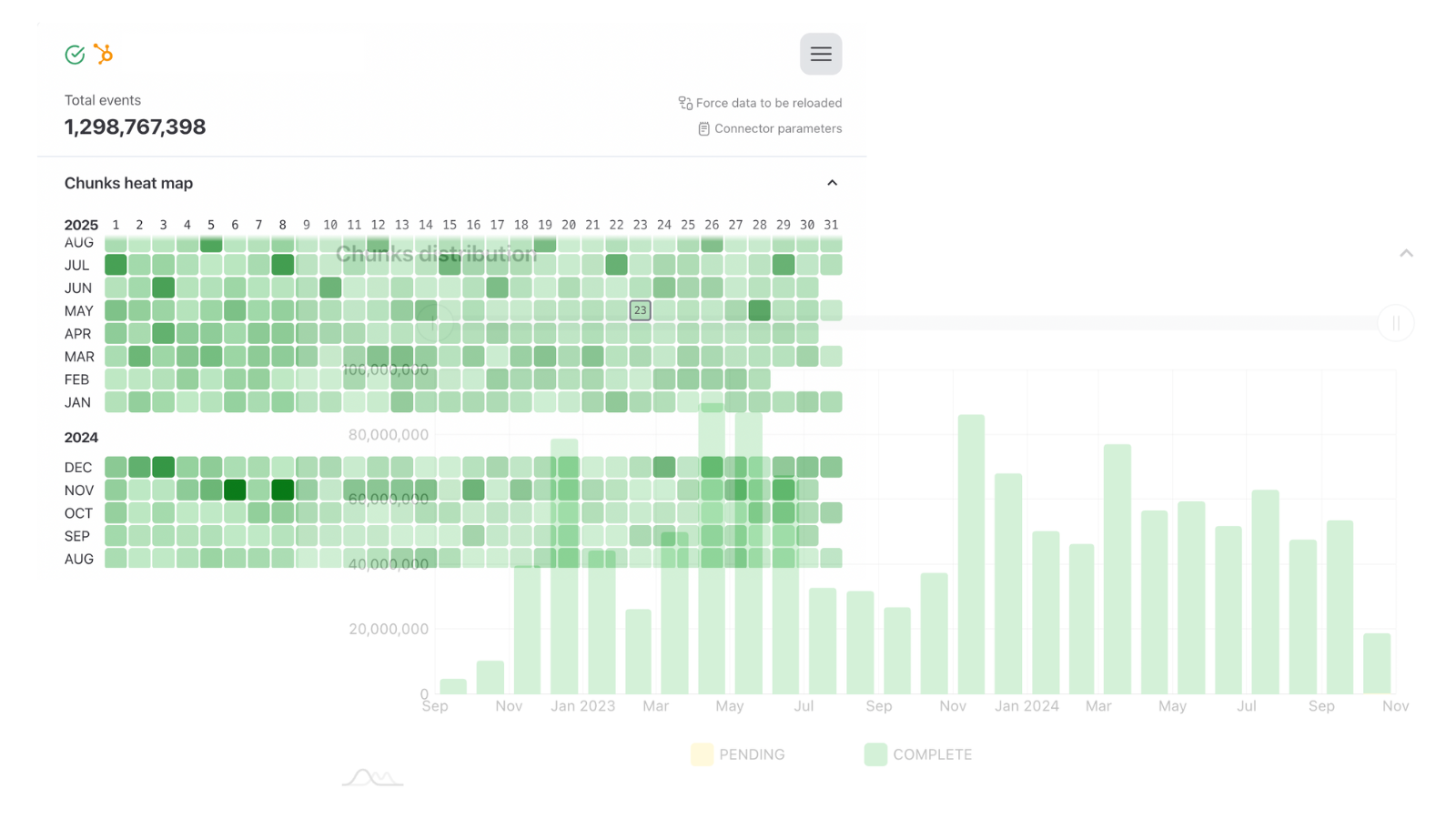Open Connector parameters
Screen dimensions: 1456x819
pyautogui.click(x=776, y=128)
